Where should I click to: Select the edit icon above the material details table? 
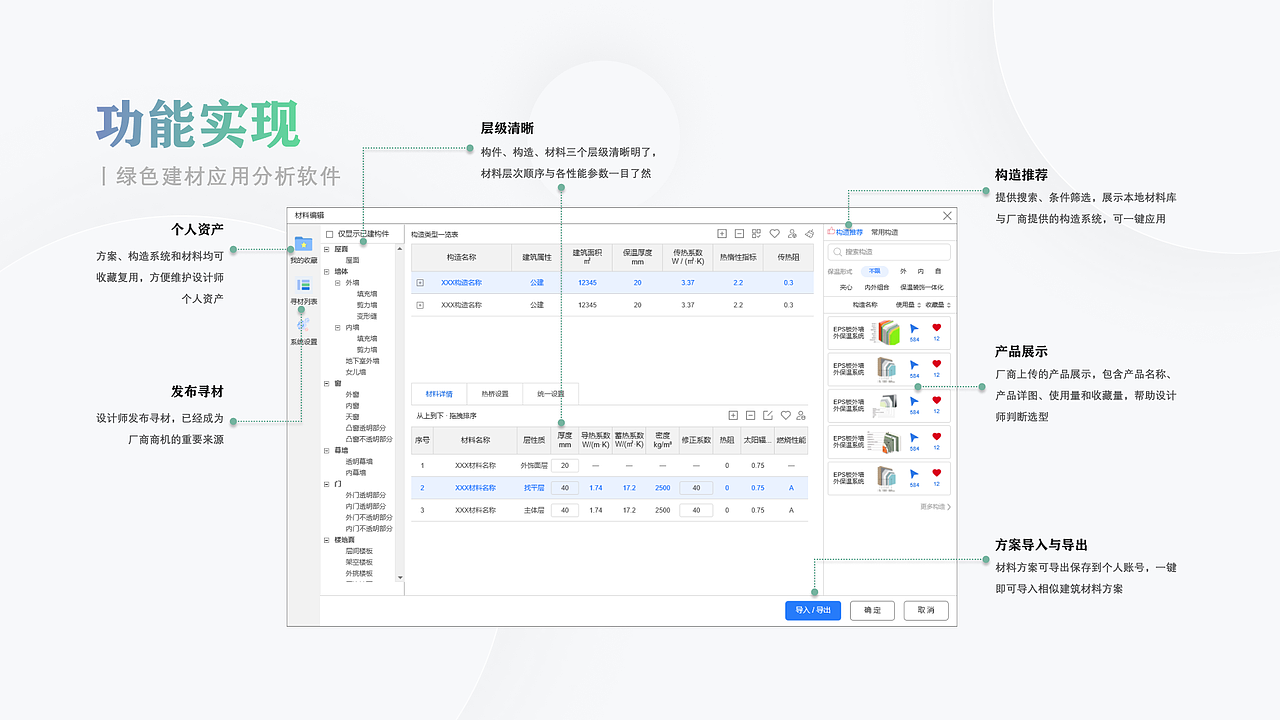[x=767, y=414]
